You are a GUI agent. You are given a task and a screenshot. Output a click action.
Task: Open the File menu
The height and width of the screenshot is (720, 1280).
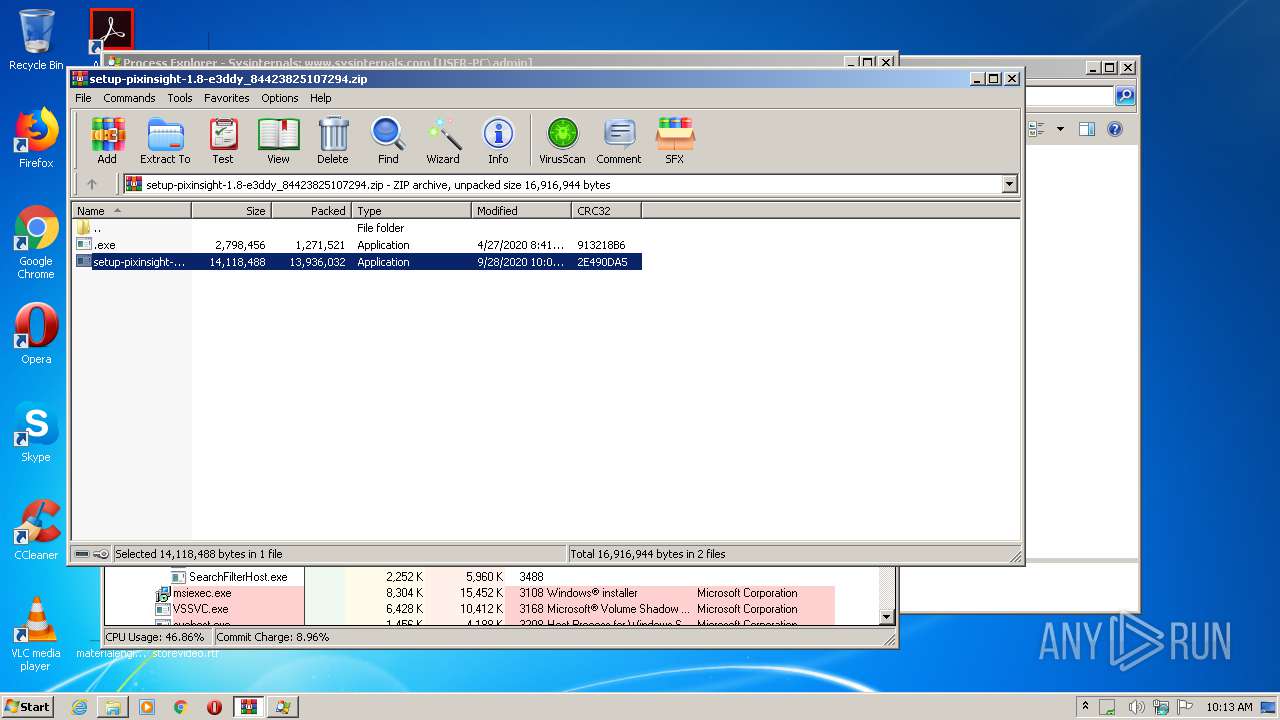coord(83,98)
